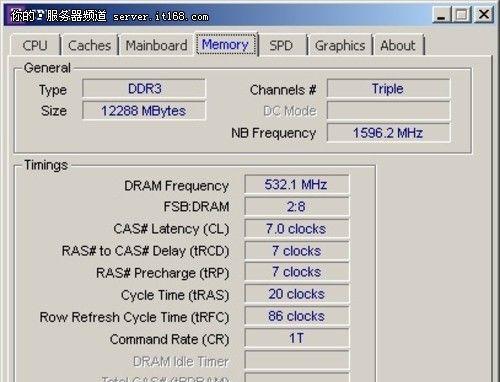The image size is (500, 382).
Task: Switch to the CPU tab
Action: (x=35, y=45)
